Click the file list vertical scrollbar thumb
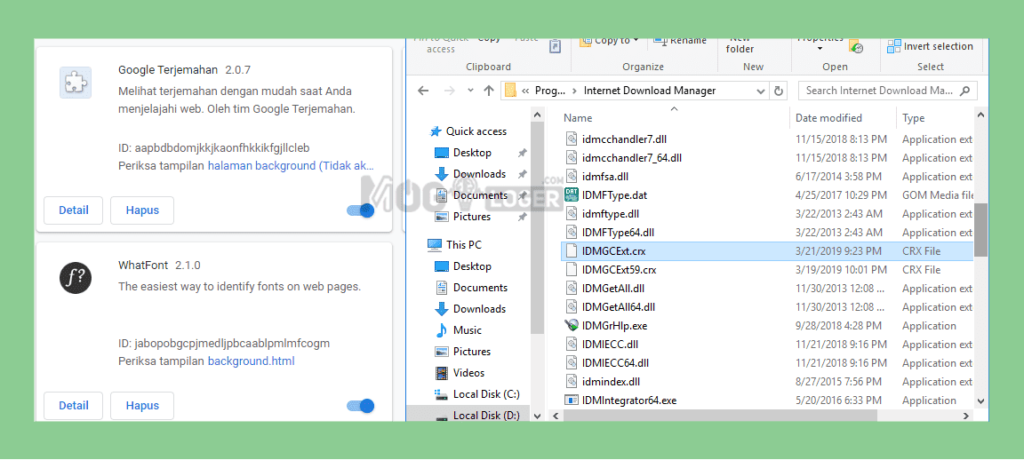Viewport: 1024px width, 460px height. coord(980,229)
